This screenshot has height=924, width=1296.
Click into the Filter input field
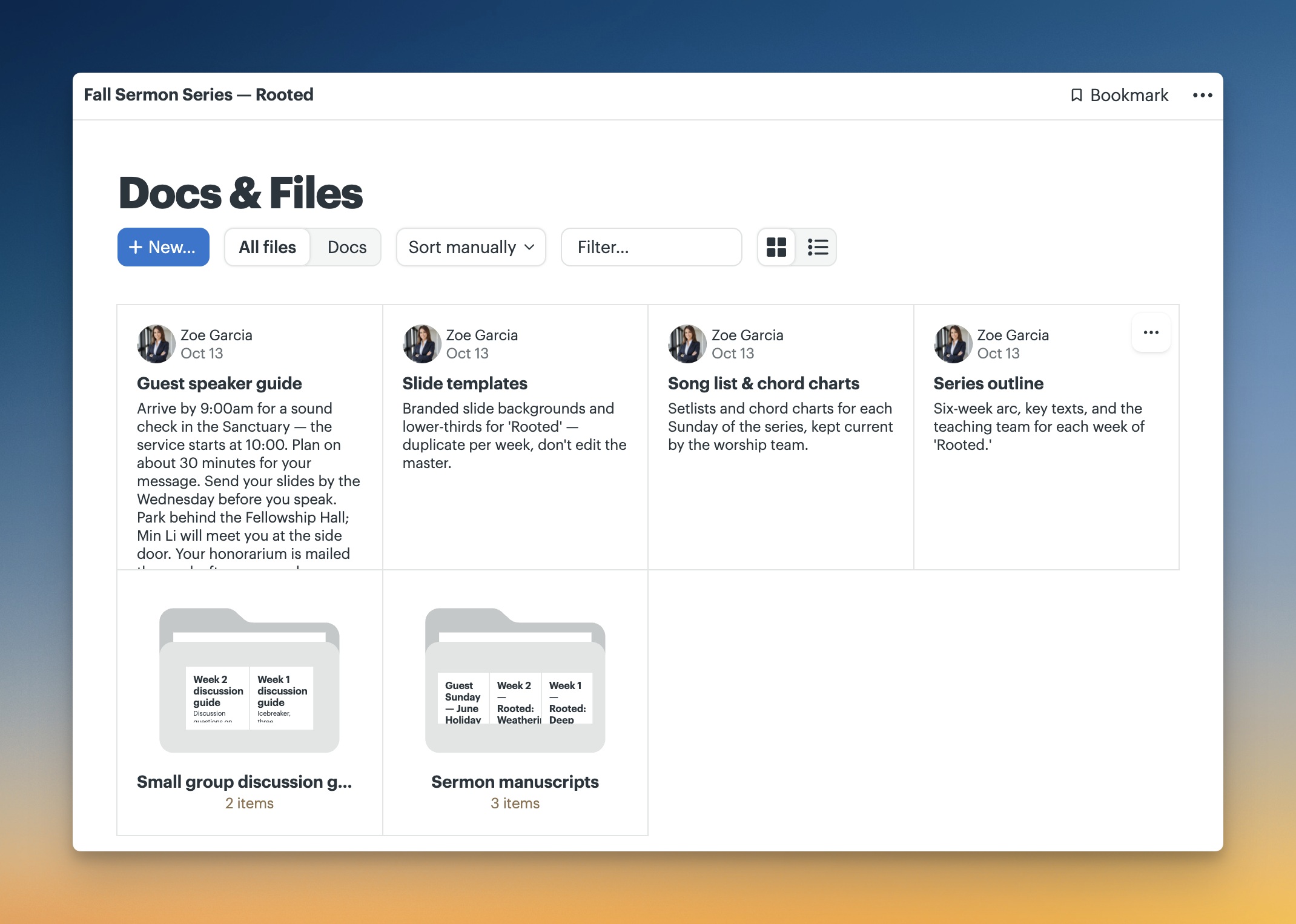point(652,247)
